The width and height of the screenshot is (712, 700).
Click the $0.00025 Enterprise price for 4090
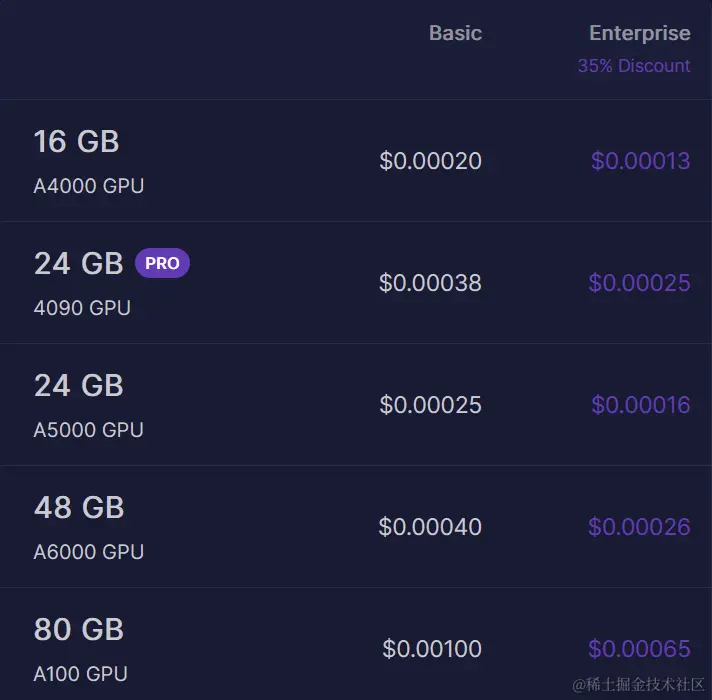click(639, 283)
